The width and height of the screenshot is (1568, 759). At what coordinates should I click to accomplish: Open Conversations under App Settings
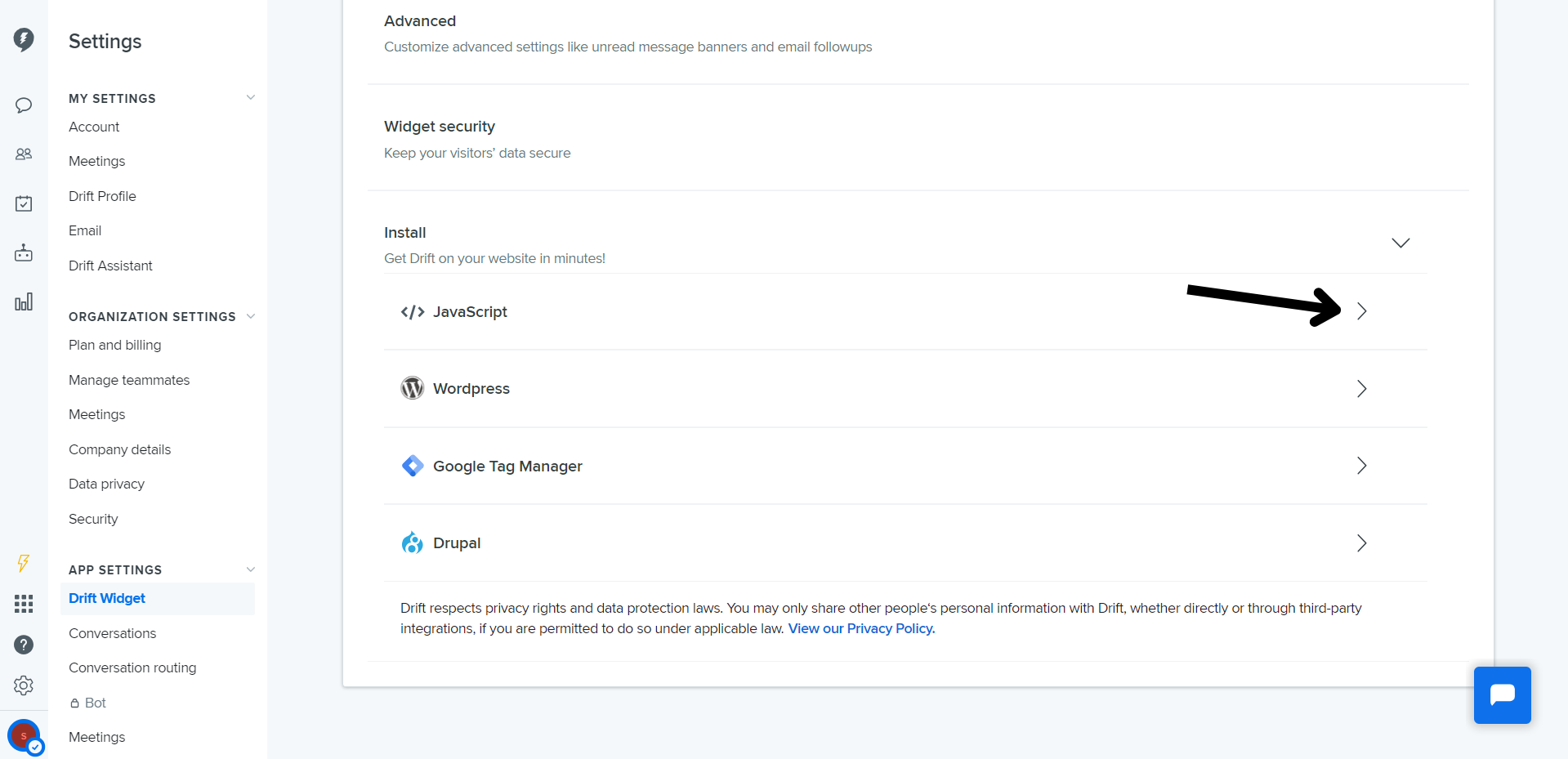(112, 633)
